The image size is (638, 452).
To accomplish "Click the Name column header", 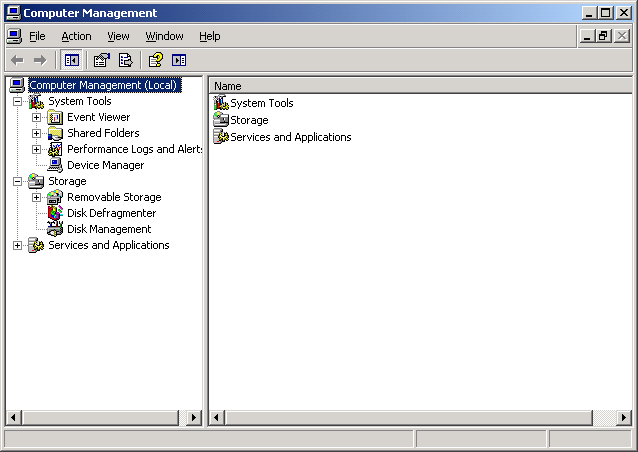I will pyautogui.click(x=420, y=86).
